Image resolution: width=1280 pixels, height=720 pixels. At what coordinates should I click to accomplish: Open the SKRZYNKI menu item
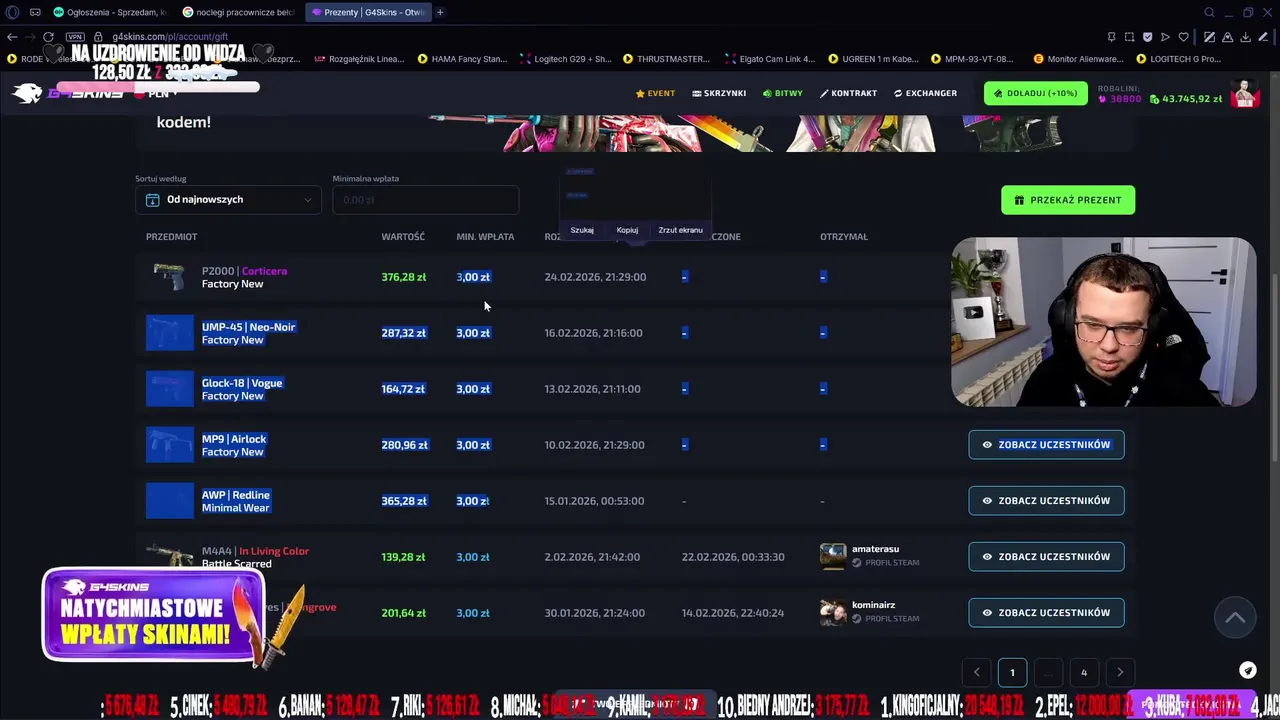[x=719, y=93]
